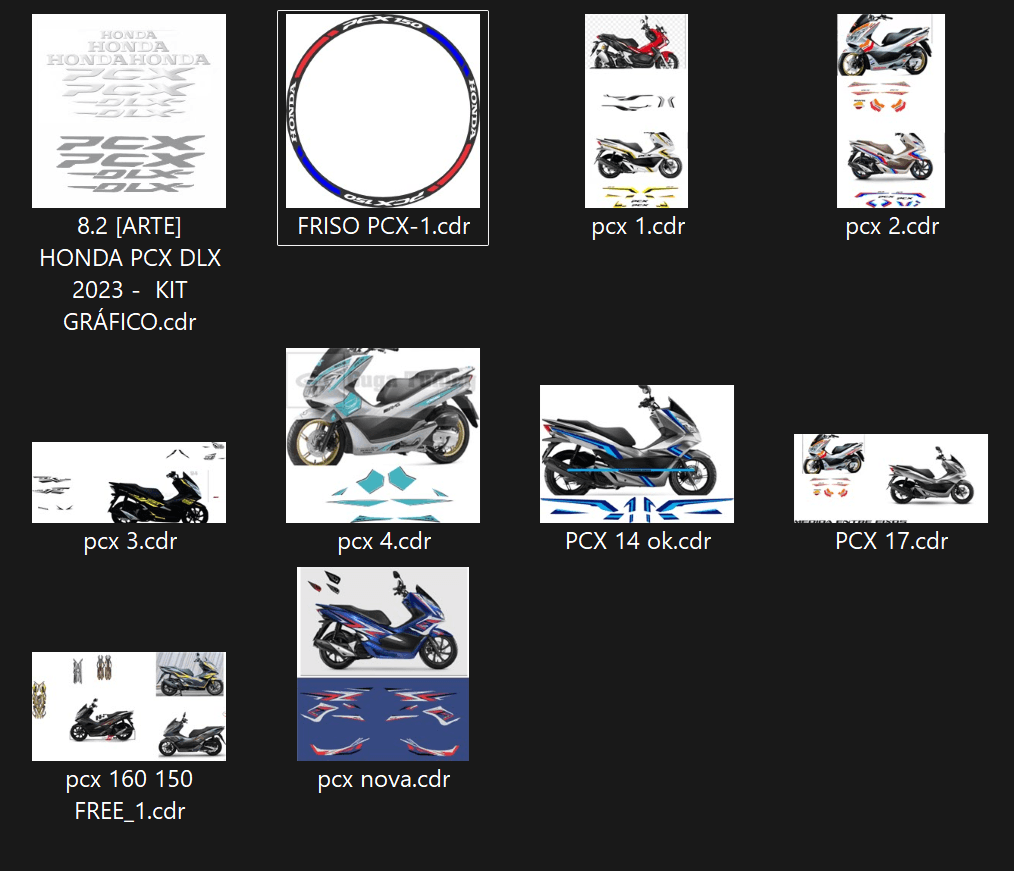Click the 'pcx 3.cdr' filename label

coord(130,542)
